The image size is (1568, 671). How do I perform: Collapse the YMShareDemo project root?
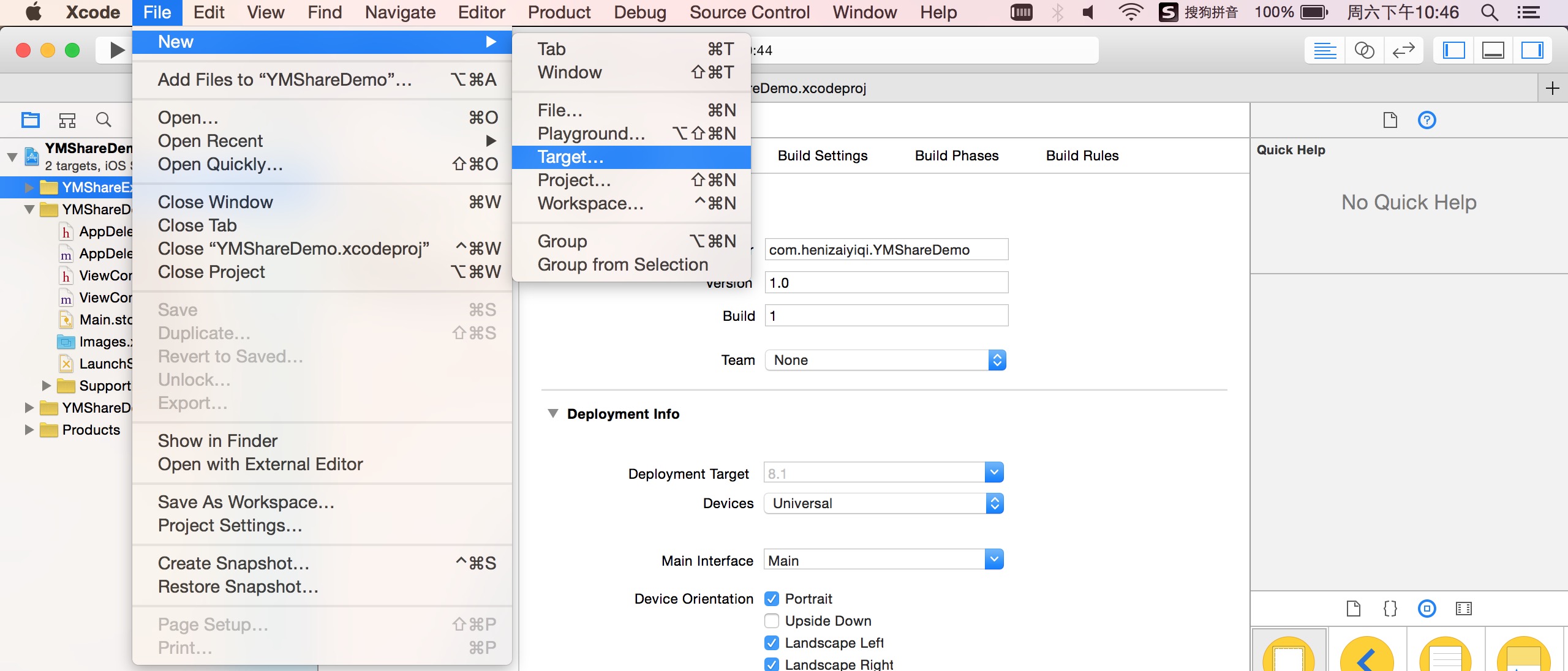pyautogui.click(x=12, y=157)
